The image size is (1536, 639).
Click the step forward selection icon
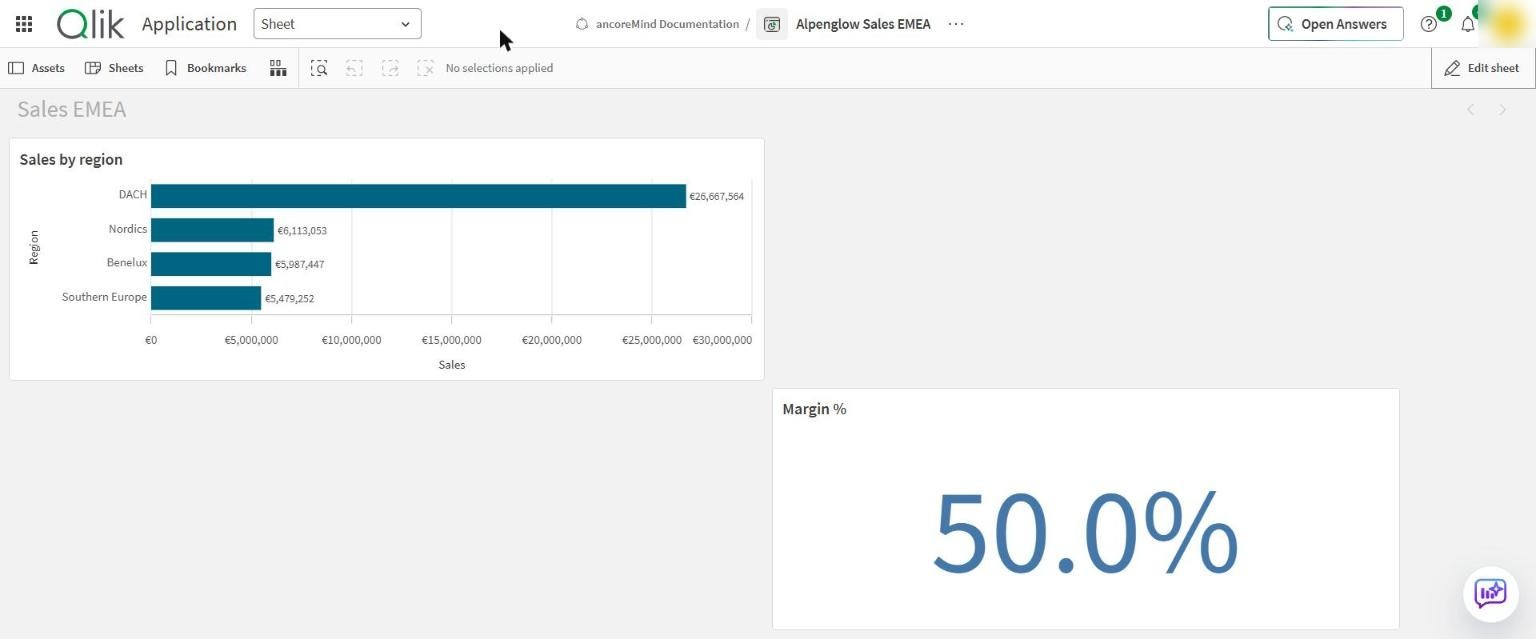pyautogui.click(x=390, y=68)
